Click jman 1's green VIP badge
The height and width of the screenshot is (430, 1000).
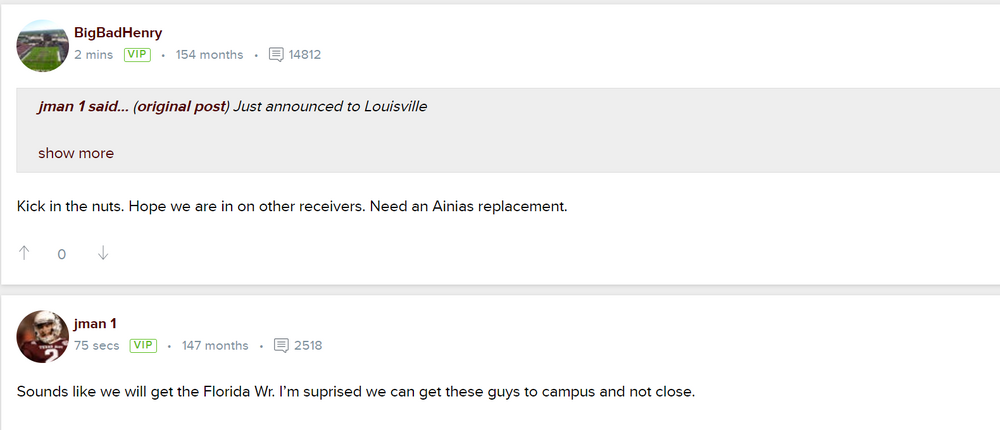click(x=144, y=346)
